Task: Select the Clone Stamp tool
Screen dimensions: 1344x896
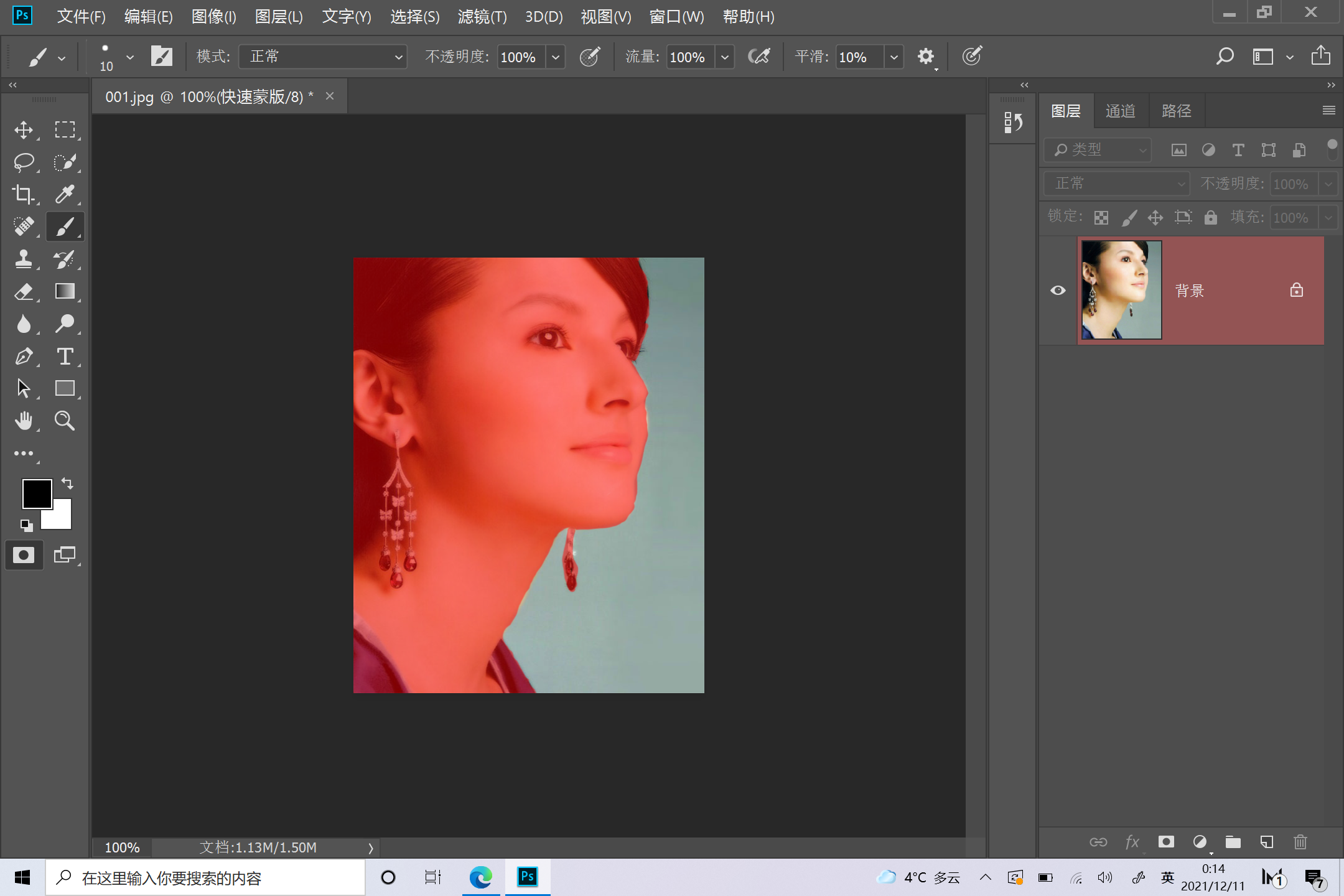Action: pyautogui.click(x=24, y=259)
